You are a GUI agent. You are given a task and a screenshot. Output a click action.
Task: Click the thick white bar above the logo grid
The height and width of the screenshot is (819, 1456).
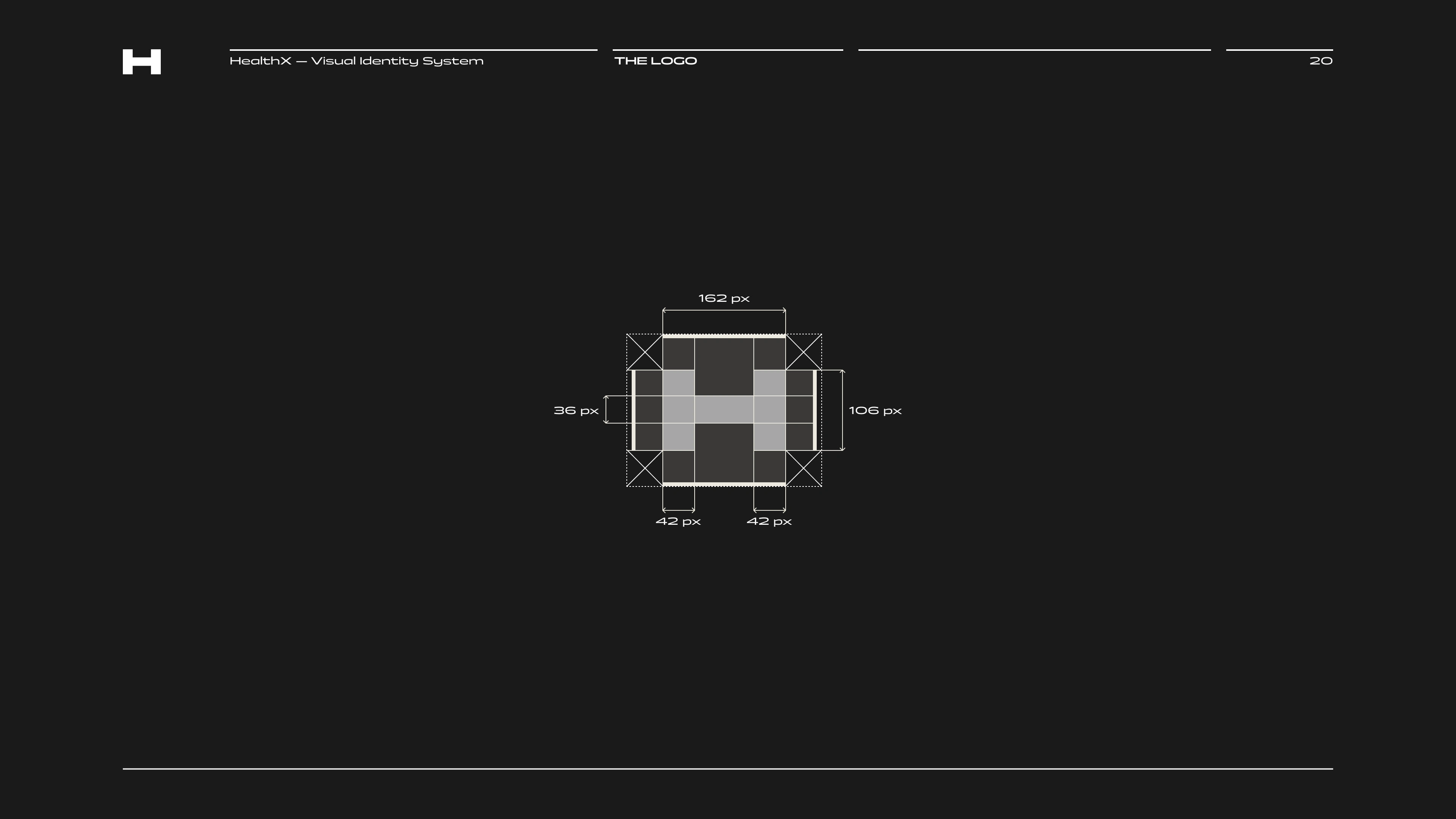click(x=723, y=336)
